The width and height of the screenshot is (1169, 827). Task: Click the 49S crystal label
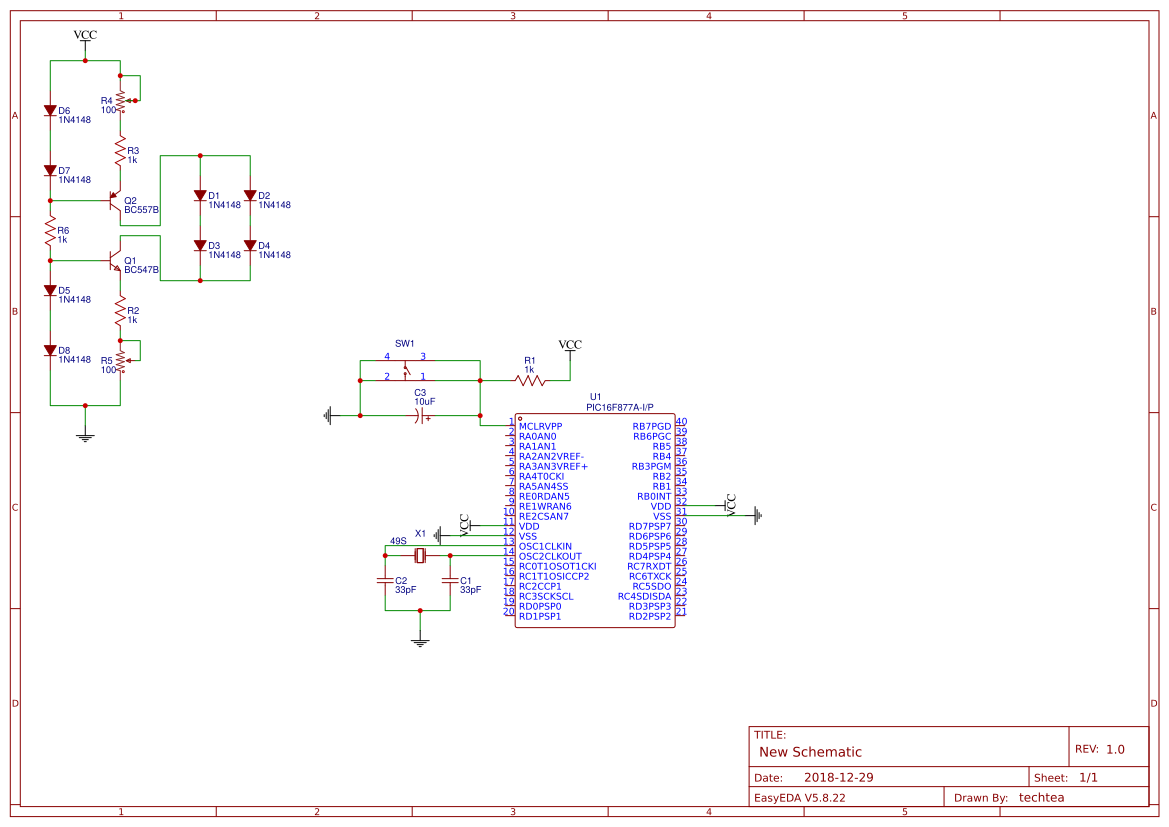[x=398, y=541]
